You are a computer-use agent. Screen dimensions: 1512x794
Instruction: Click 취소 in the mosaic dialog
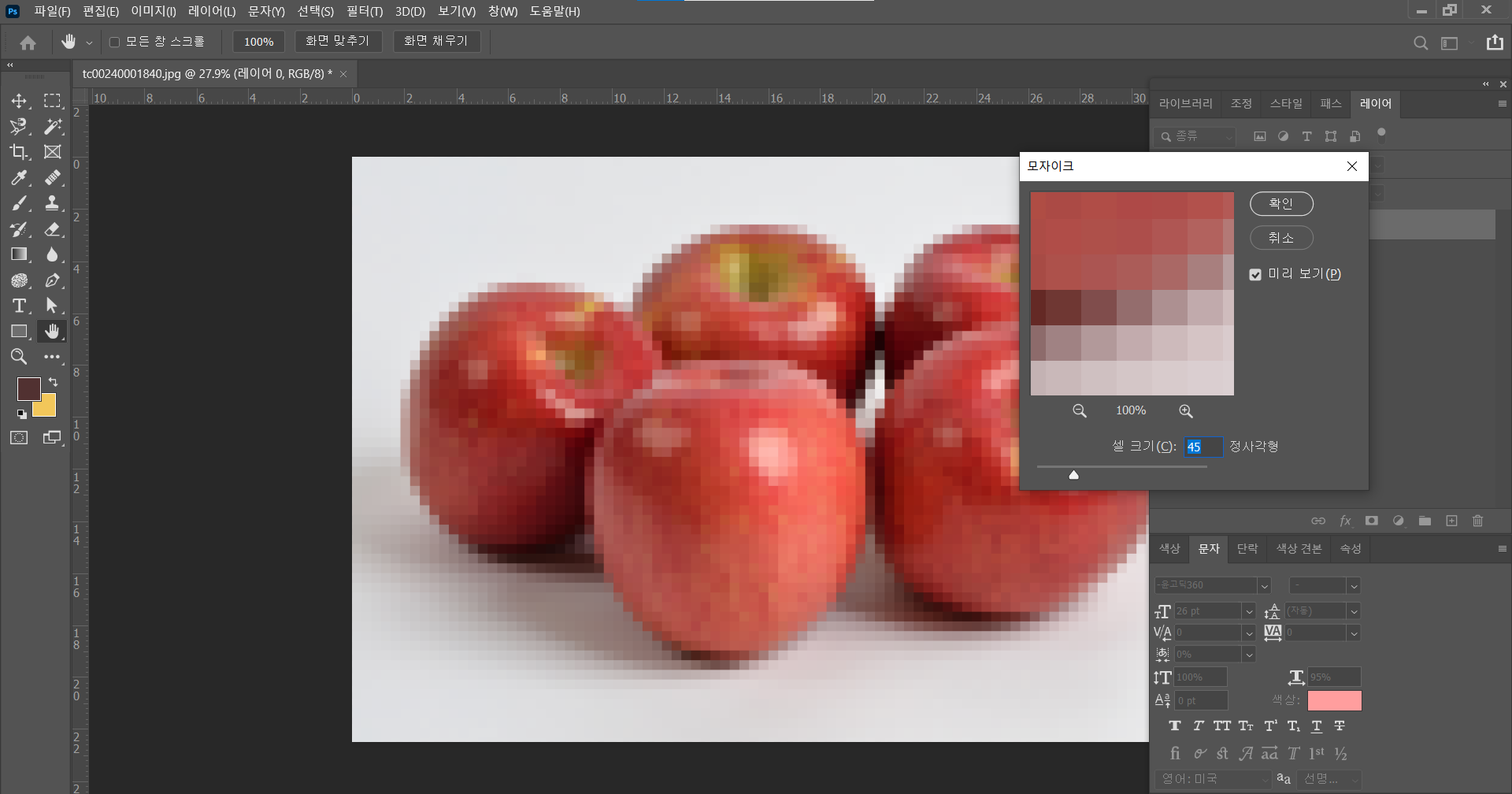coord(1281,238)
